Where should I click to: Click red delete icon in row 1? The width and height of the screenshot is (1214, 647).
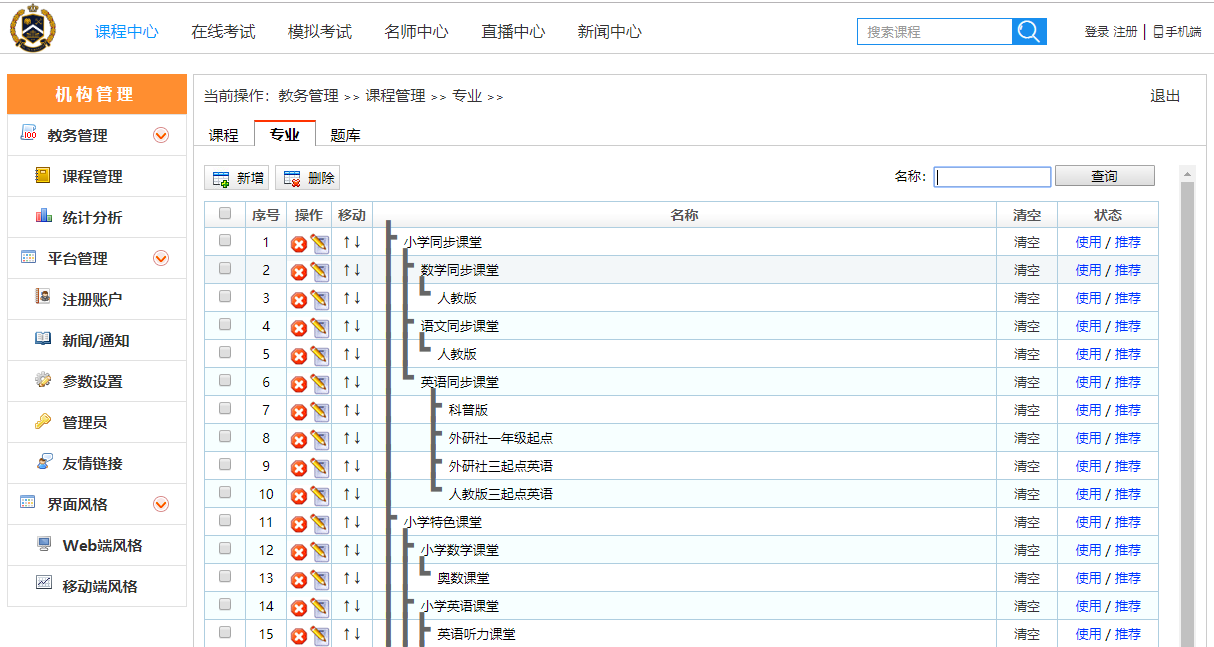click(298, 243)
